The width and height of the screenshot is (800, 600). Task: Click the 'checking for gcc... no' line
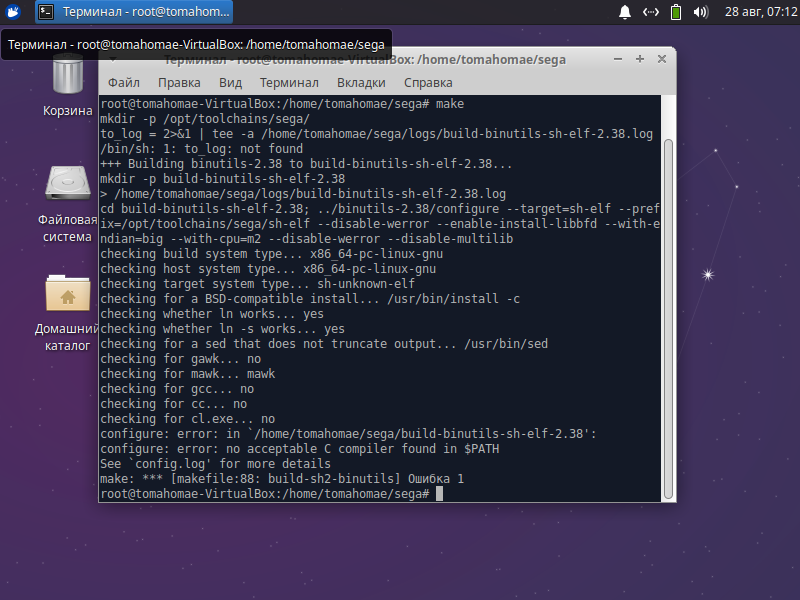coord(177,389)
